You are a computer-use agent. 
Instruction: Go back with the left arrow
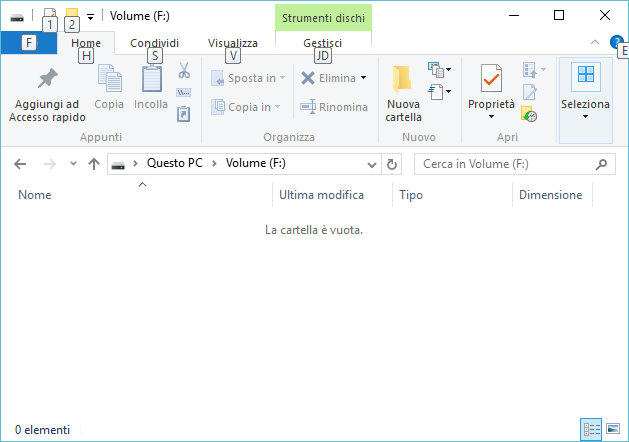tap(20, 164)
